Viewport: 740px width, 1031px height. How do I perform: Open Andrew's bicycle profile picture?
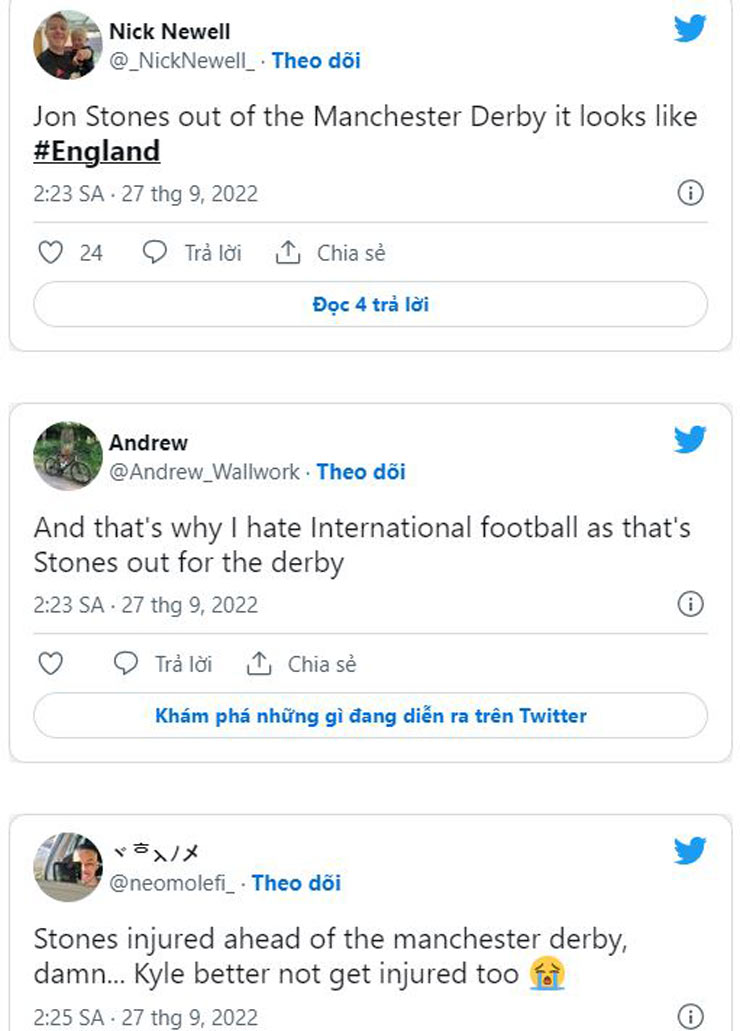click(68, 456)
